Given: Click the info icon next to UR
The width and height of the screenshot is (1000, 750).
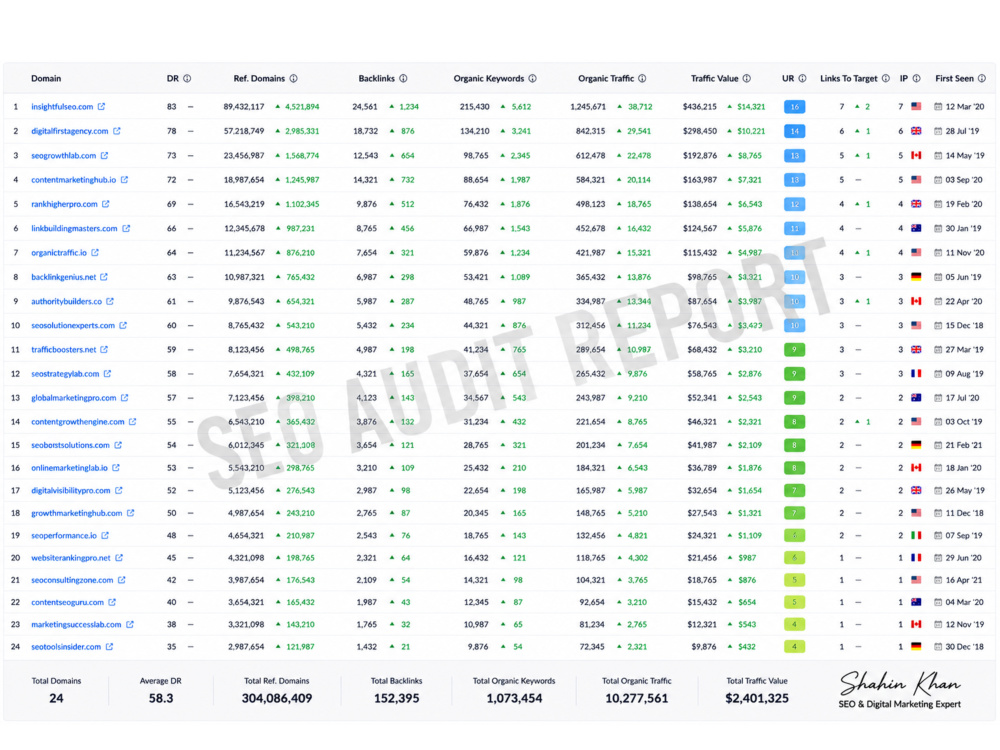Looking at the screenshot, I should 802,78.
